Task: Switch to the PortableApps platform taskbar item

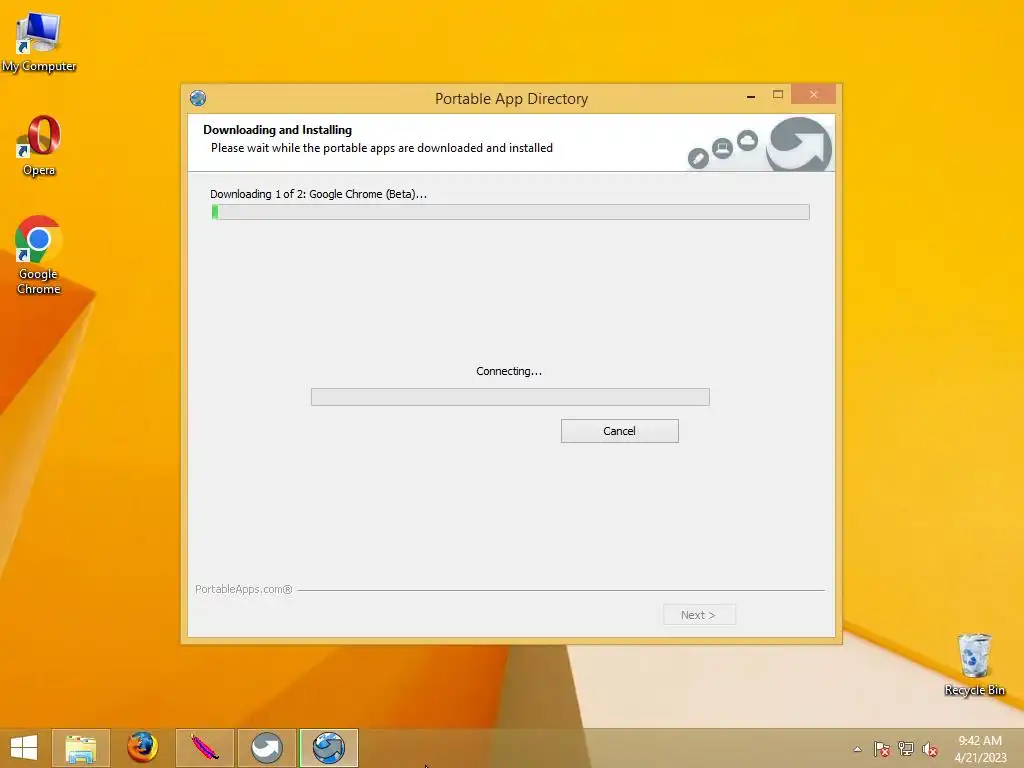Action: pos(266,748)
